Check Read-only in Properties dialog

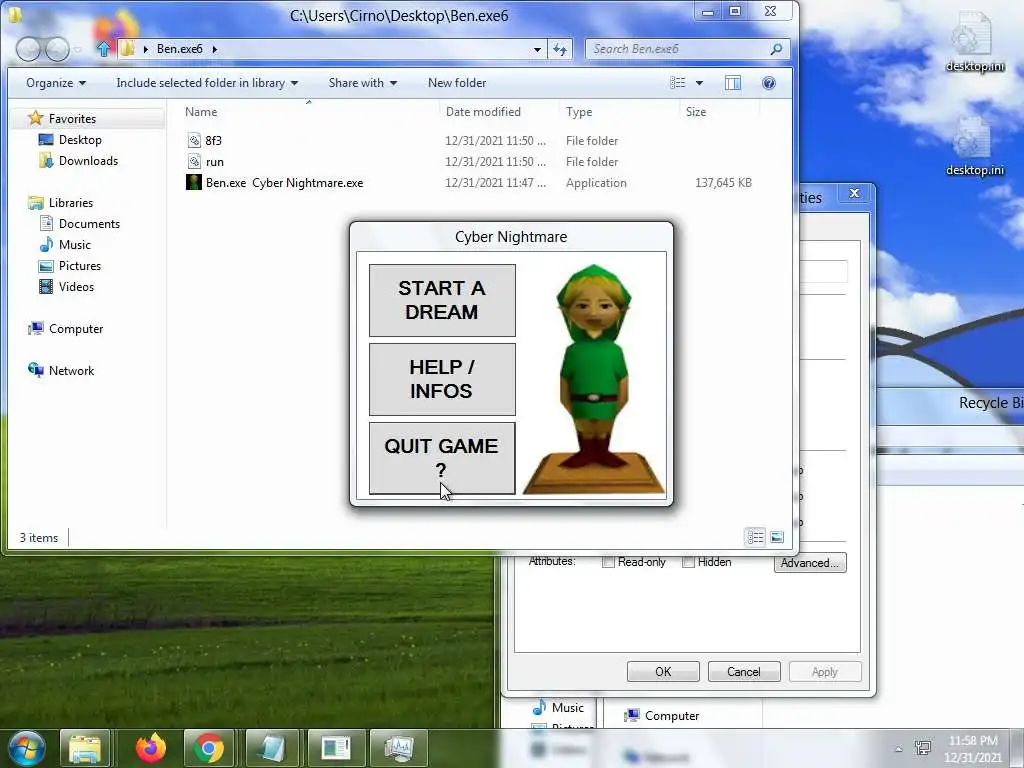pyautogui.click(x=608, y=562)
